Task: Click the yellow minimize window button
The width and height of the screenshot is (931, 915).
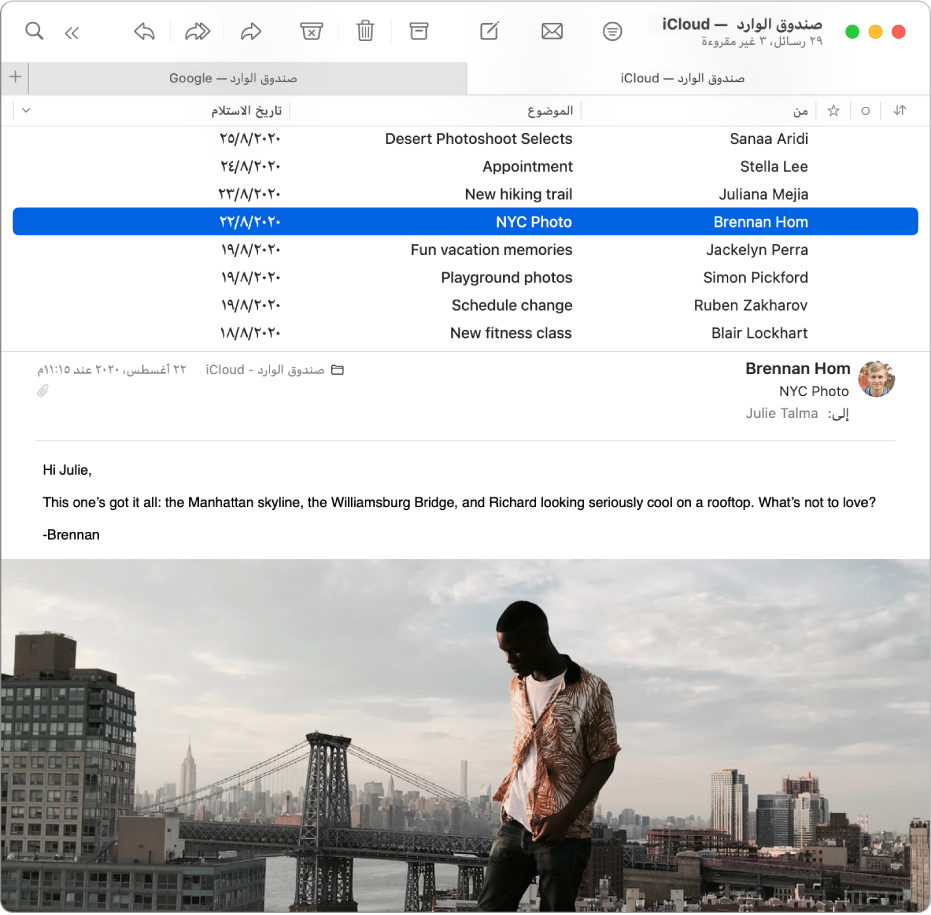Action: (x=875, y=31)
